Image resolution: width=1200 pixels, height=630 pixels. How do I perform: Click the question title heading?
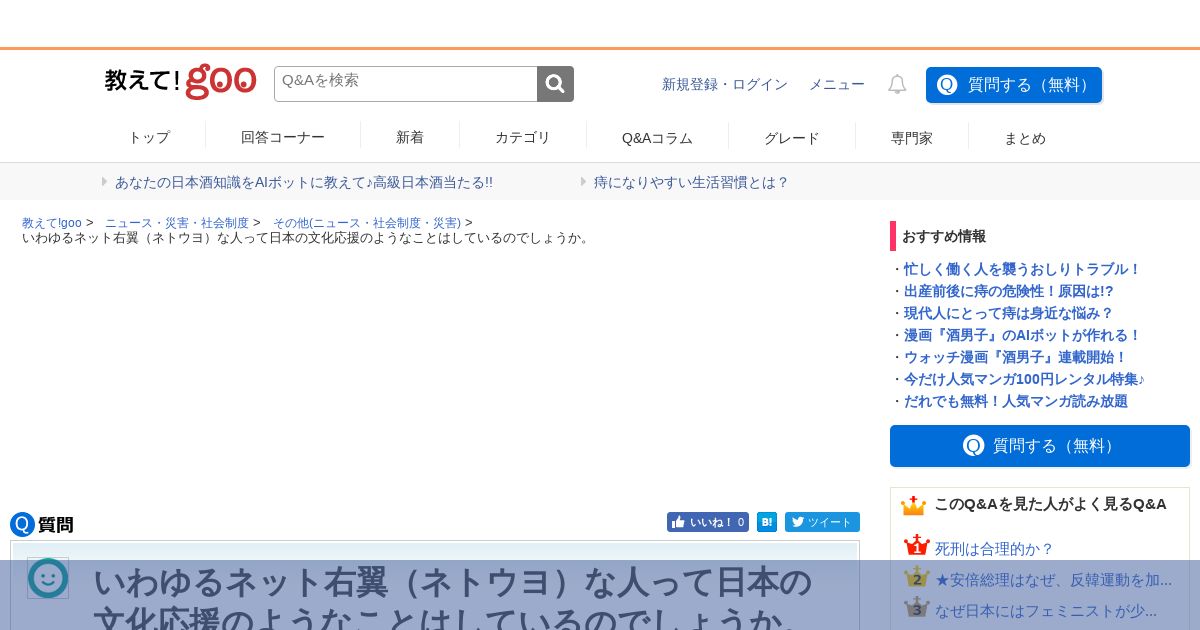coord(452,598)
